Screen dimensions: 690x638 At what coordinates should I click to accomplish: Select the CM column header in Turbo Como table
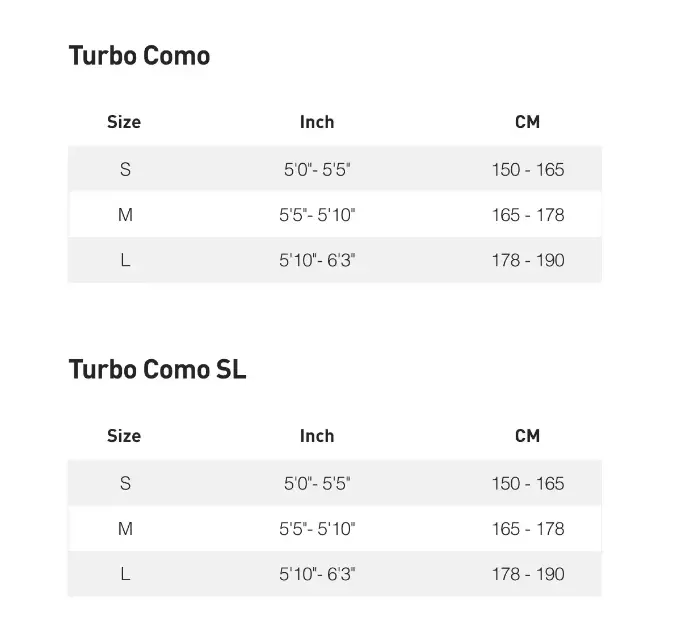click(x=527, y=122)
